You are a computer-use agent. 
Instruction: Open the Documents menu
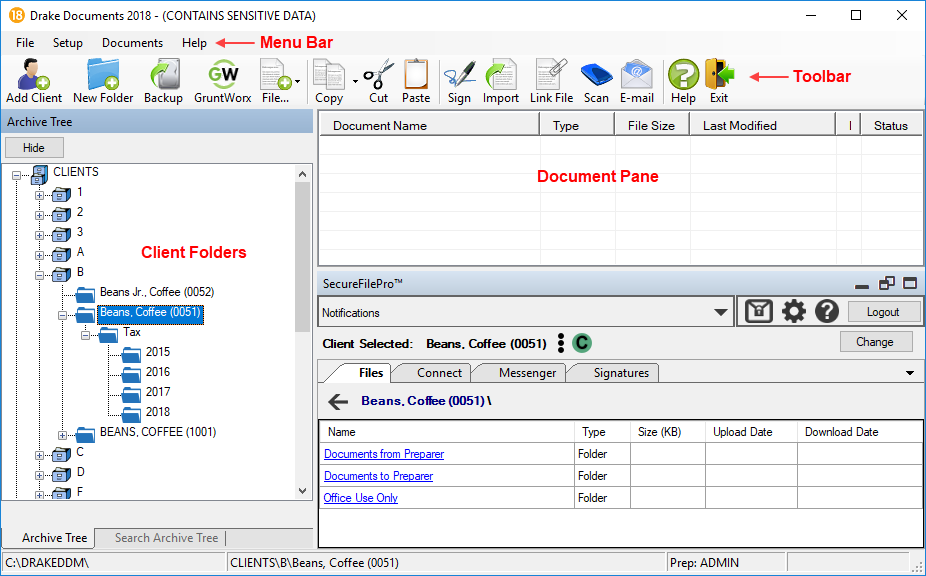pos(132,43)
